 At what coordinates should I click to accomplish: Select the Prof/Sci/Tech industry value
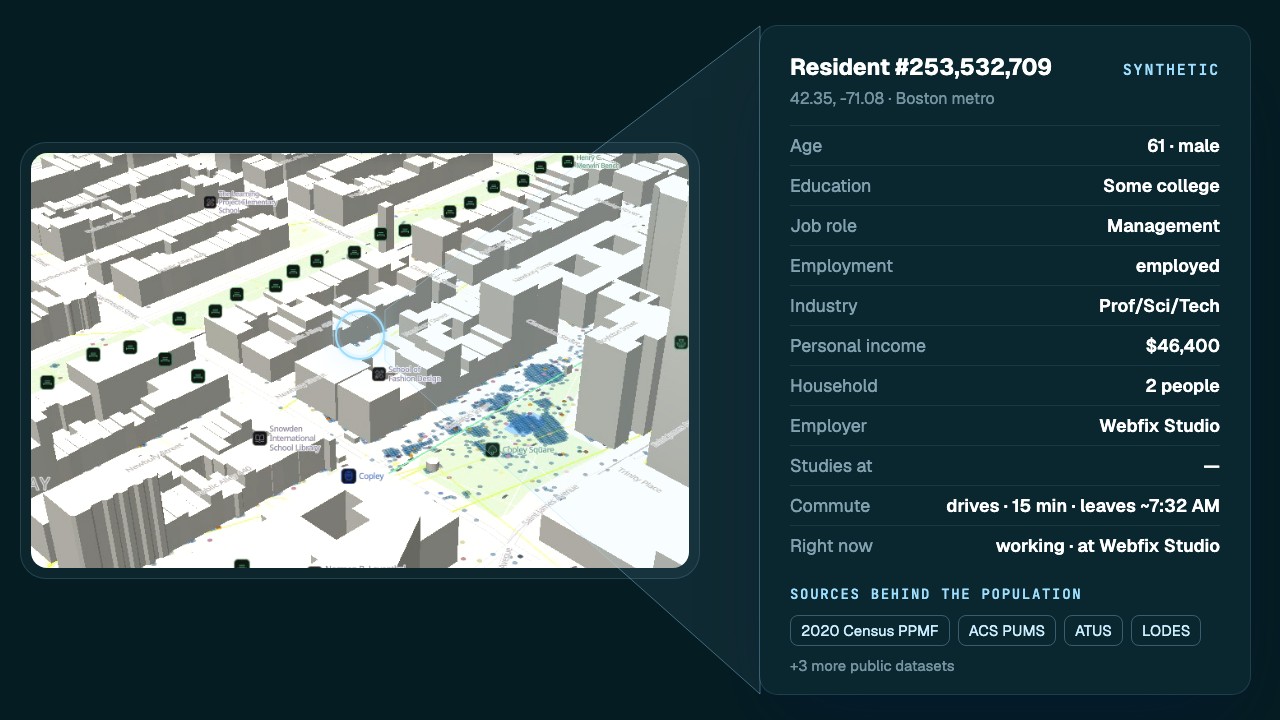[x=1159, y=306]
